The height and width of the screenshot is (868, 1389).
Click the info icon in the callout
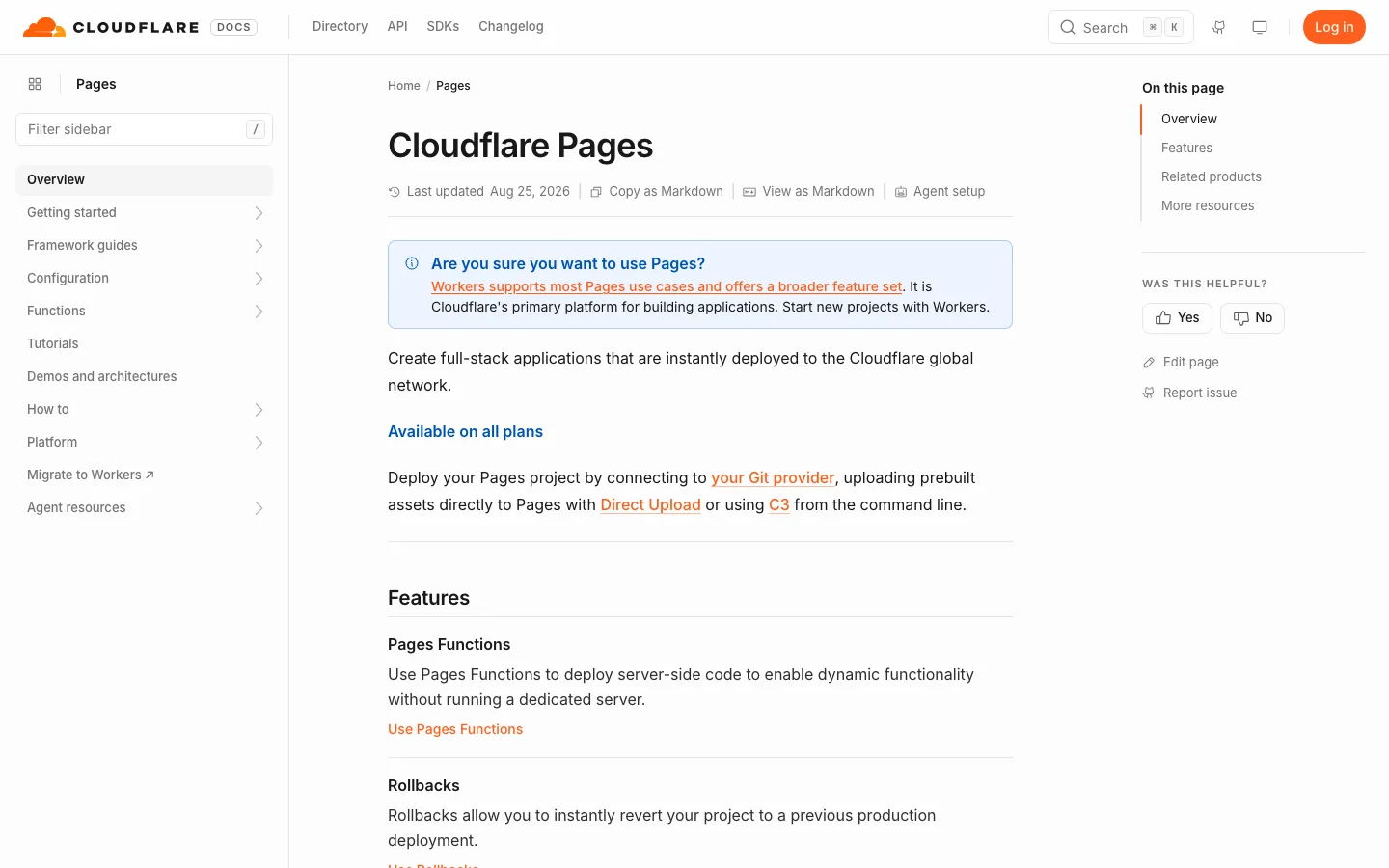[x=412, y=263]
